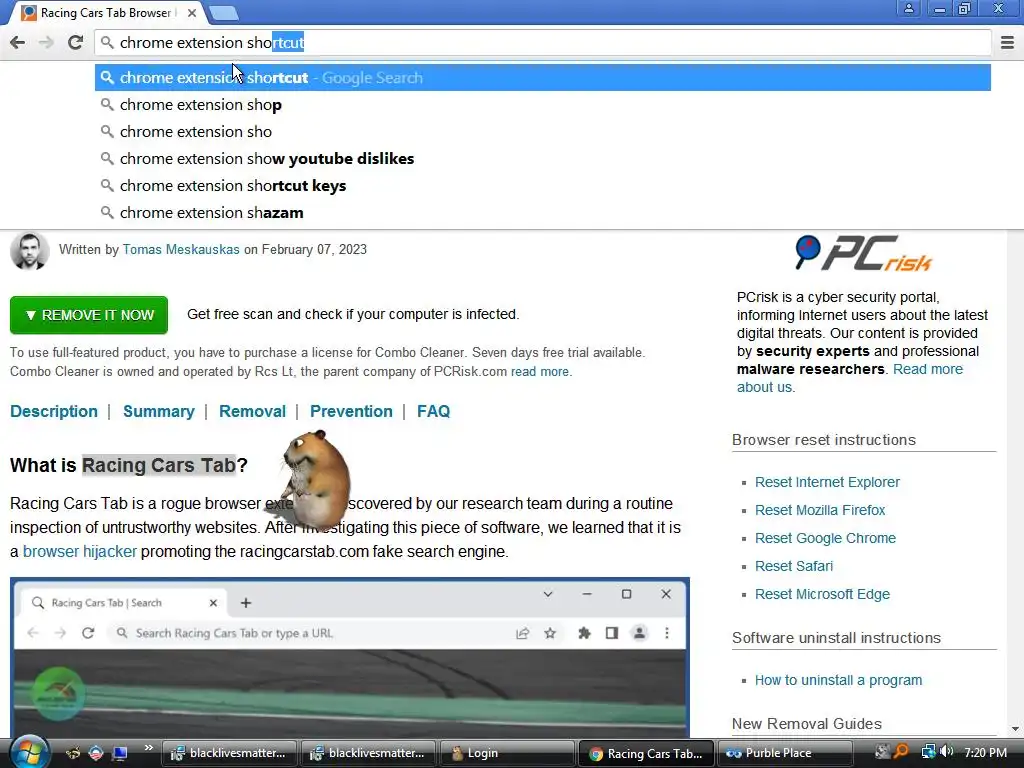Open the volume tray icon
This screenshot has width=1024, height=768.
(x=947, y=752)
